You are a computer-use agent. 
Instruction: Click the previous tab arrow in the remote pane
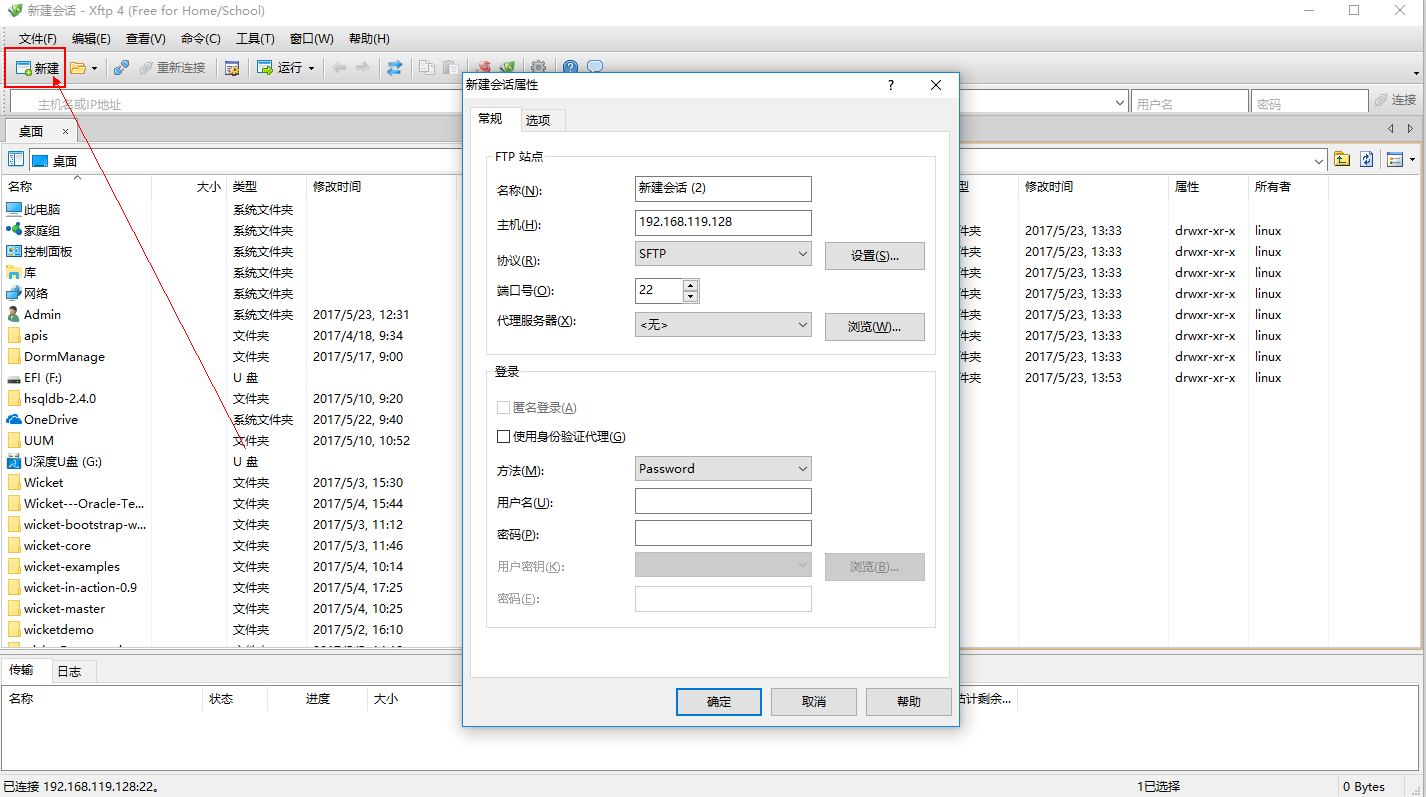pos(1390,129)
